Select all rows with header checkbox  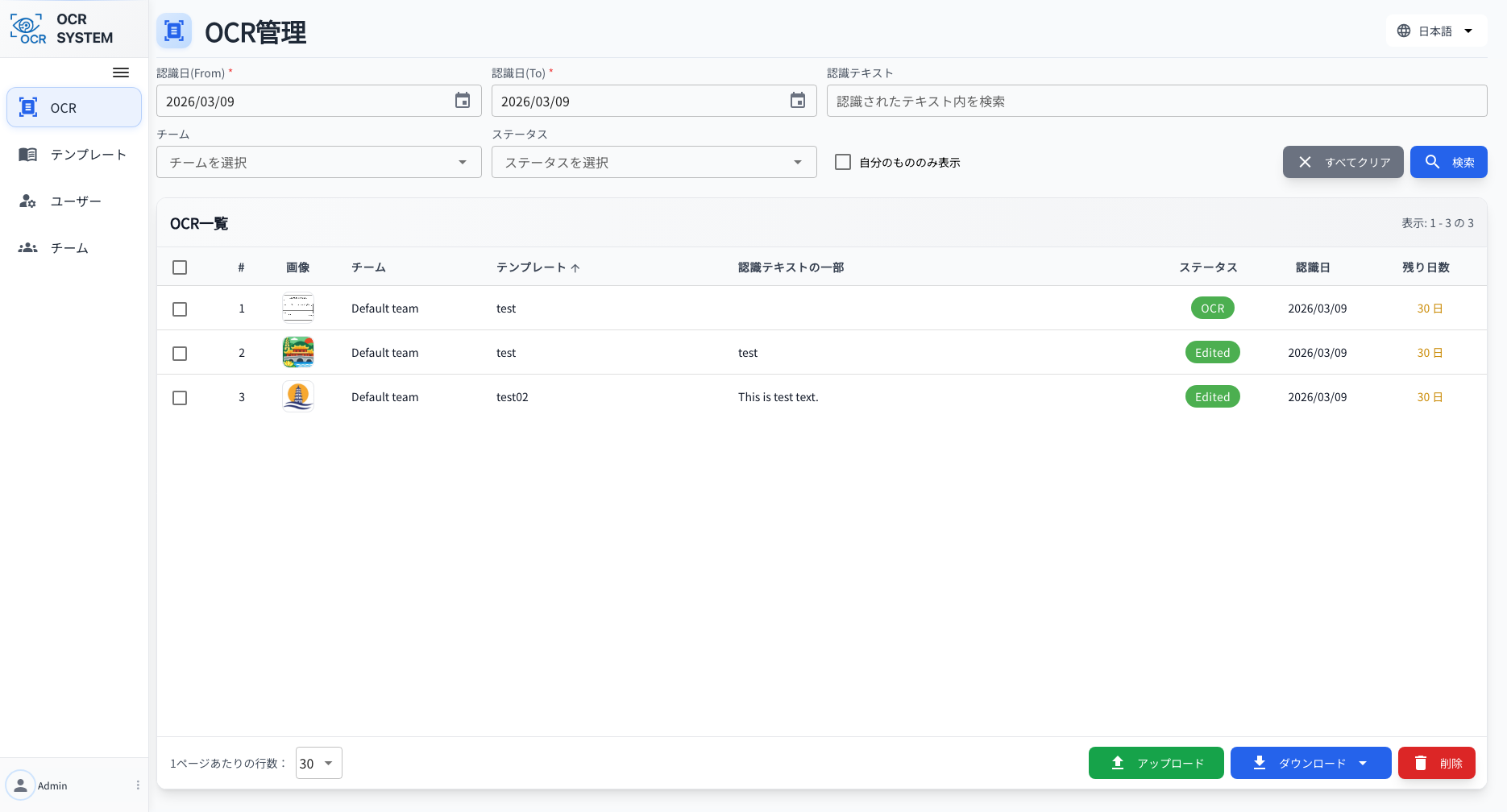click(x=180, y=267)
